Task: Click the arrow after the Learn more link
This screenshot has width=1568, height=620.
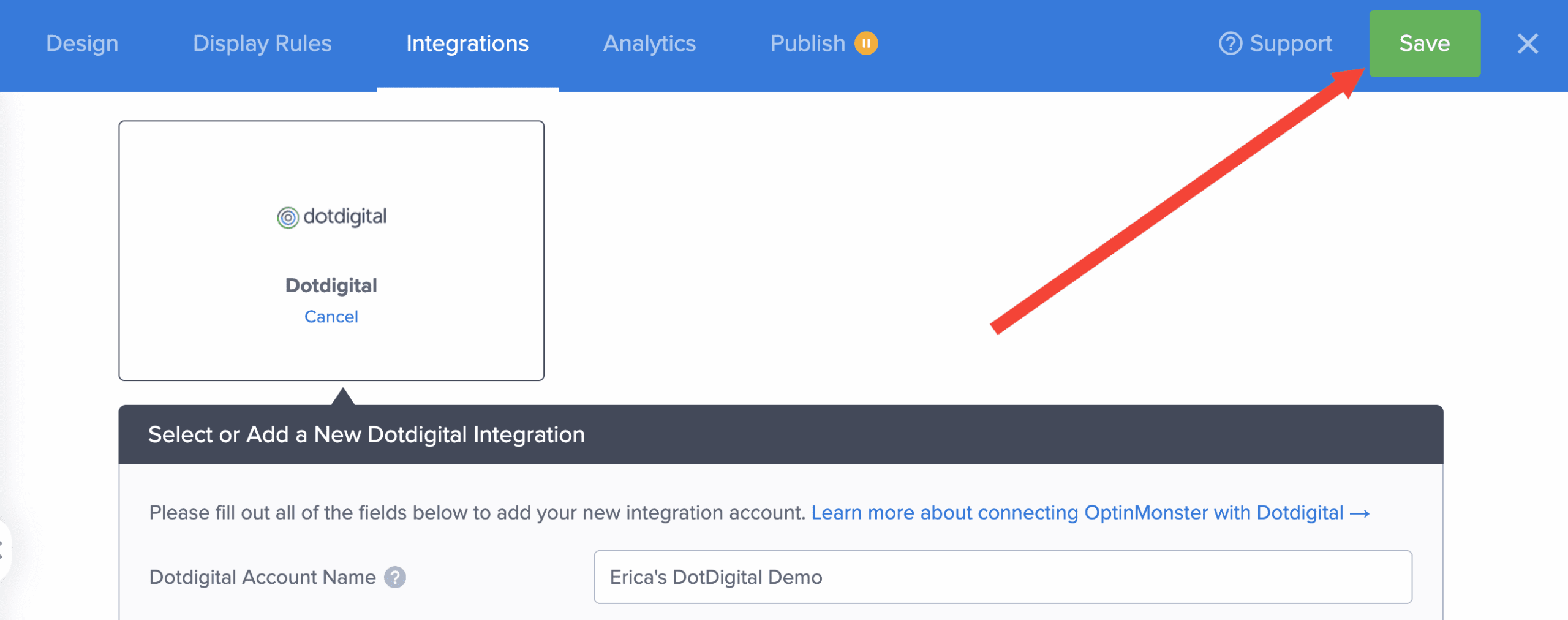Action: (1360, 513)
